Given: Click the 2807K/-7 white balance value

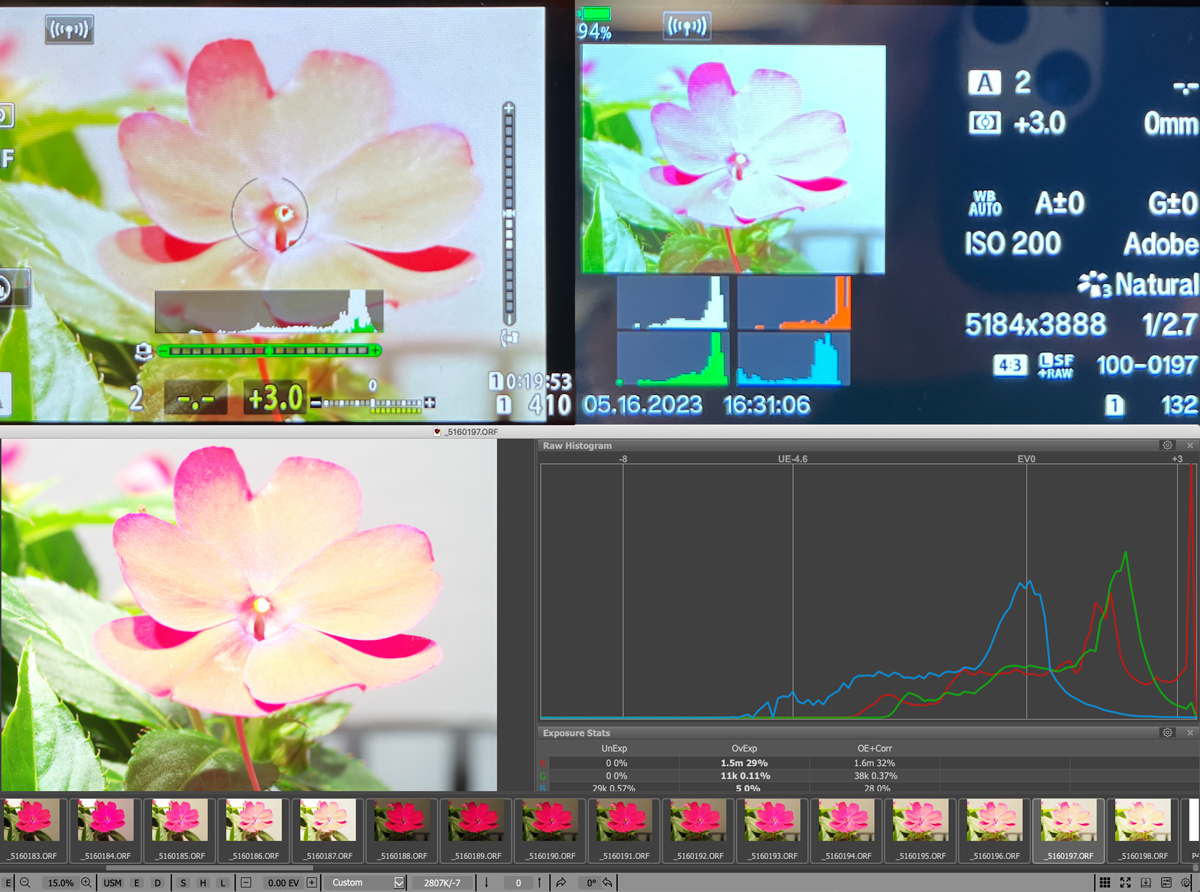Looking at the screenshot, I should pyautogui.click(x=441, y=883).
